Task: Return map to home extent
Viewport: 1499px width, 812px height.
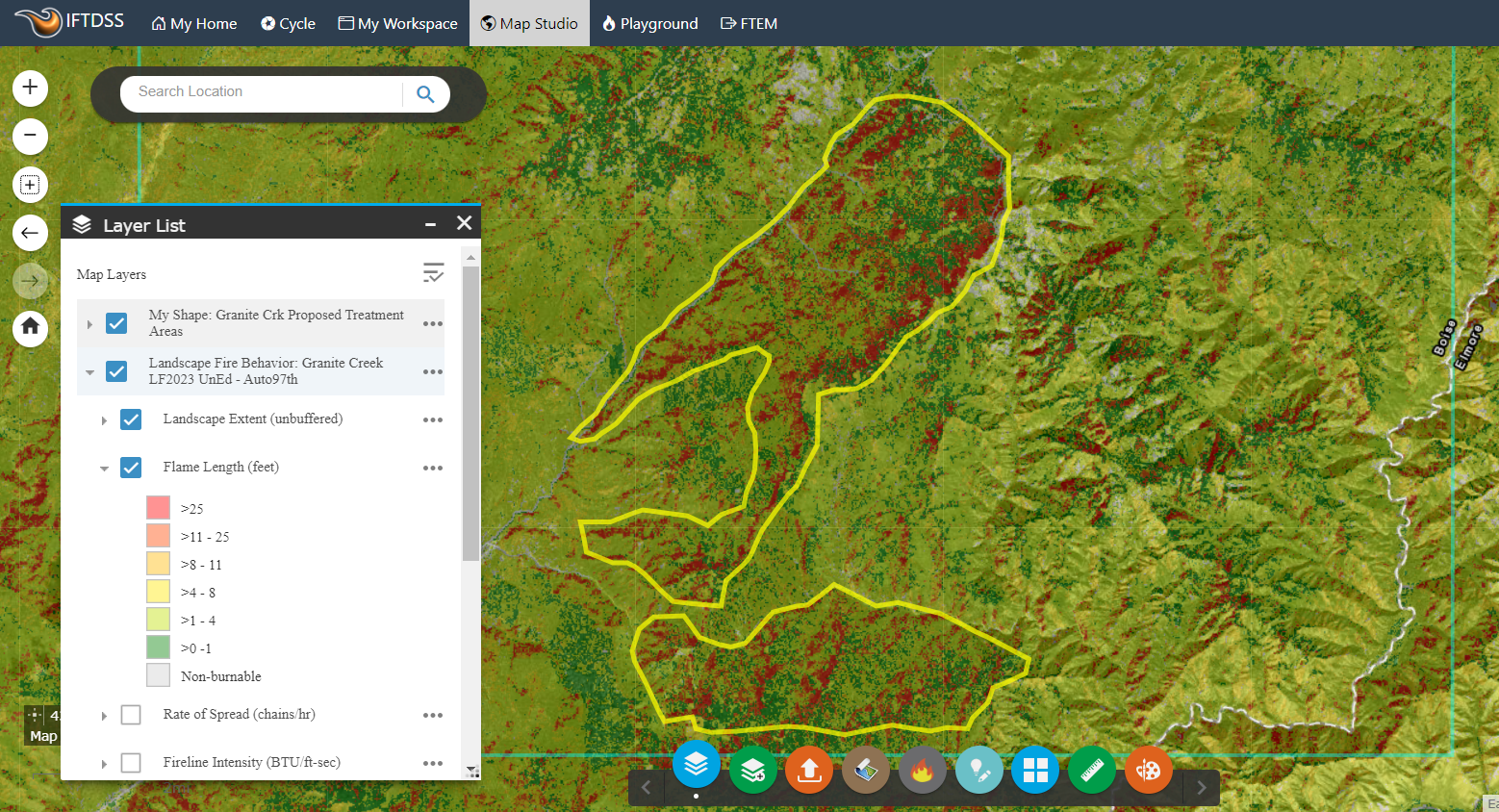Action: (x=30, y=327)
